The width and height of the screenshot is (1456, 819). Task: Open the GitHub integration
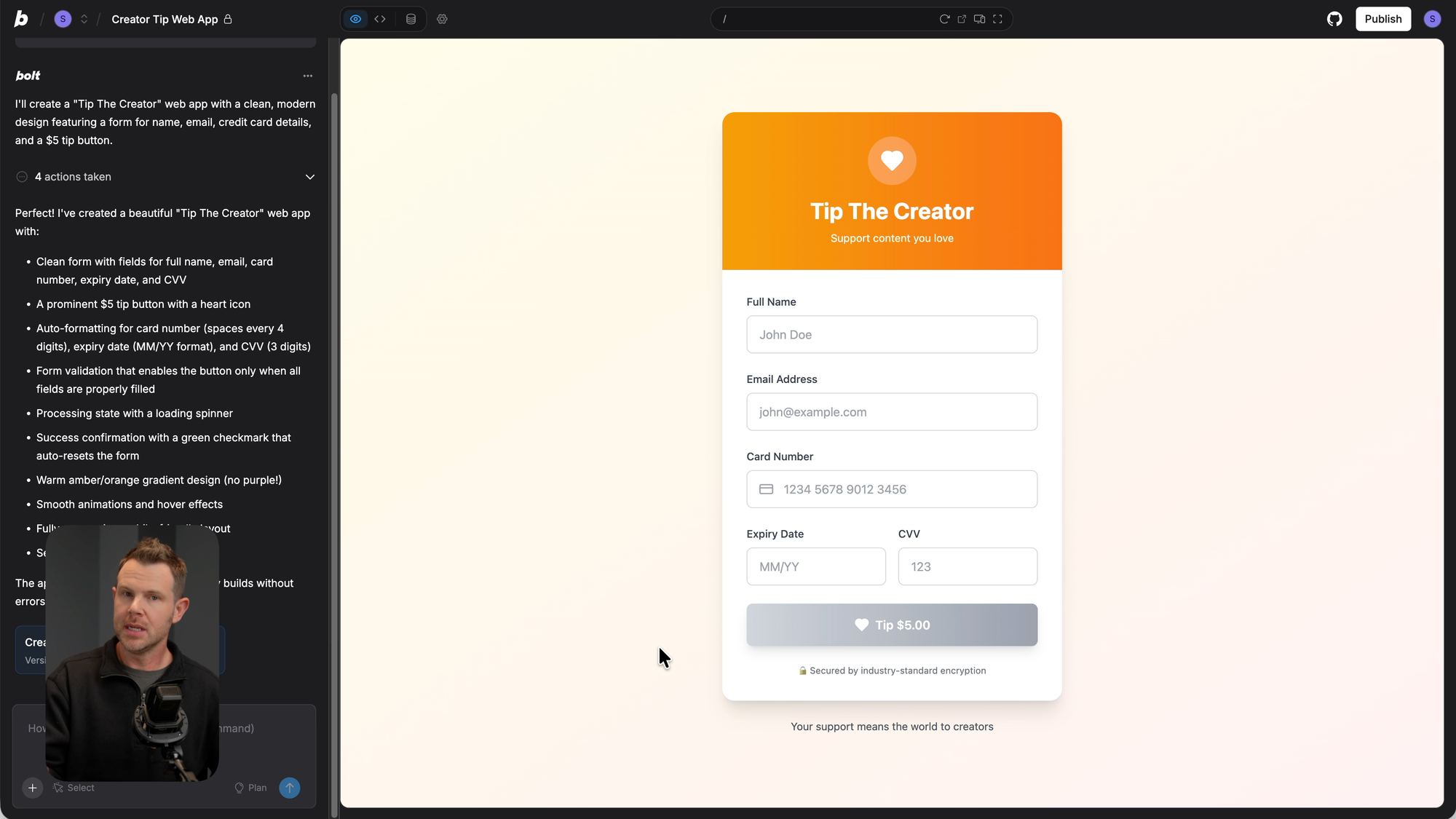coord(1334,19)
